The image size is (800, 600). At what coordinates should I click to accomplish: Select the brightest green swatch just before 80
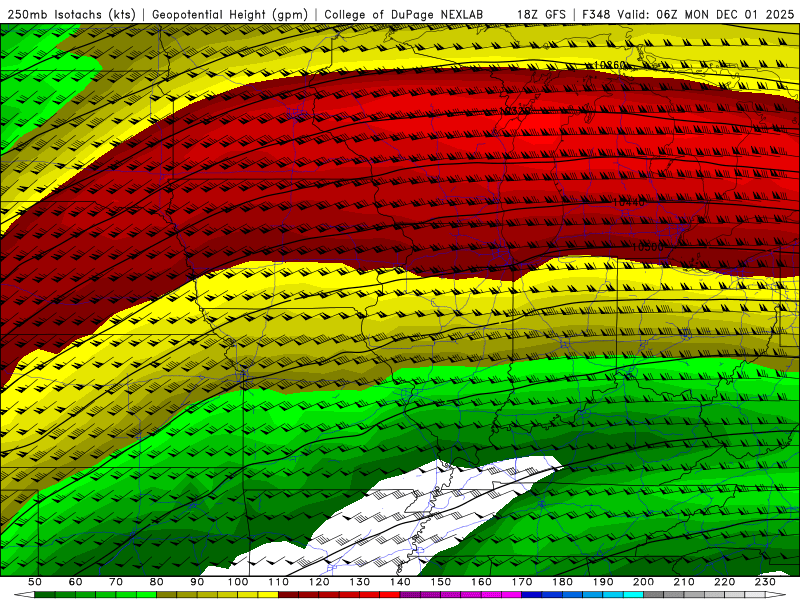(x=146, y=594)
